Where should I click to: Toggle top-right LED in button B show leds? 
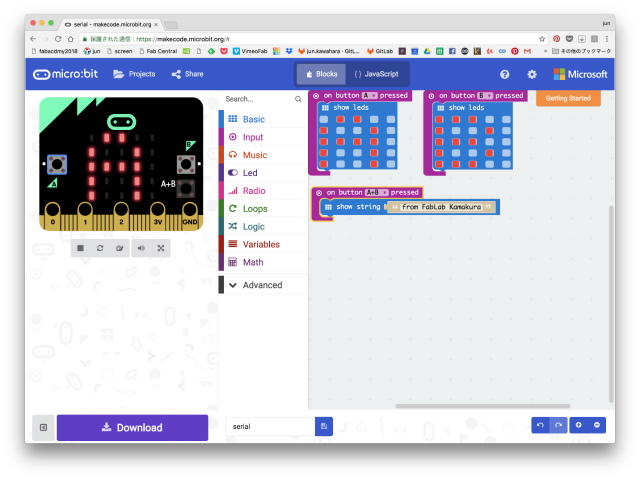point(507,119)
